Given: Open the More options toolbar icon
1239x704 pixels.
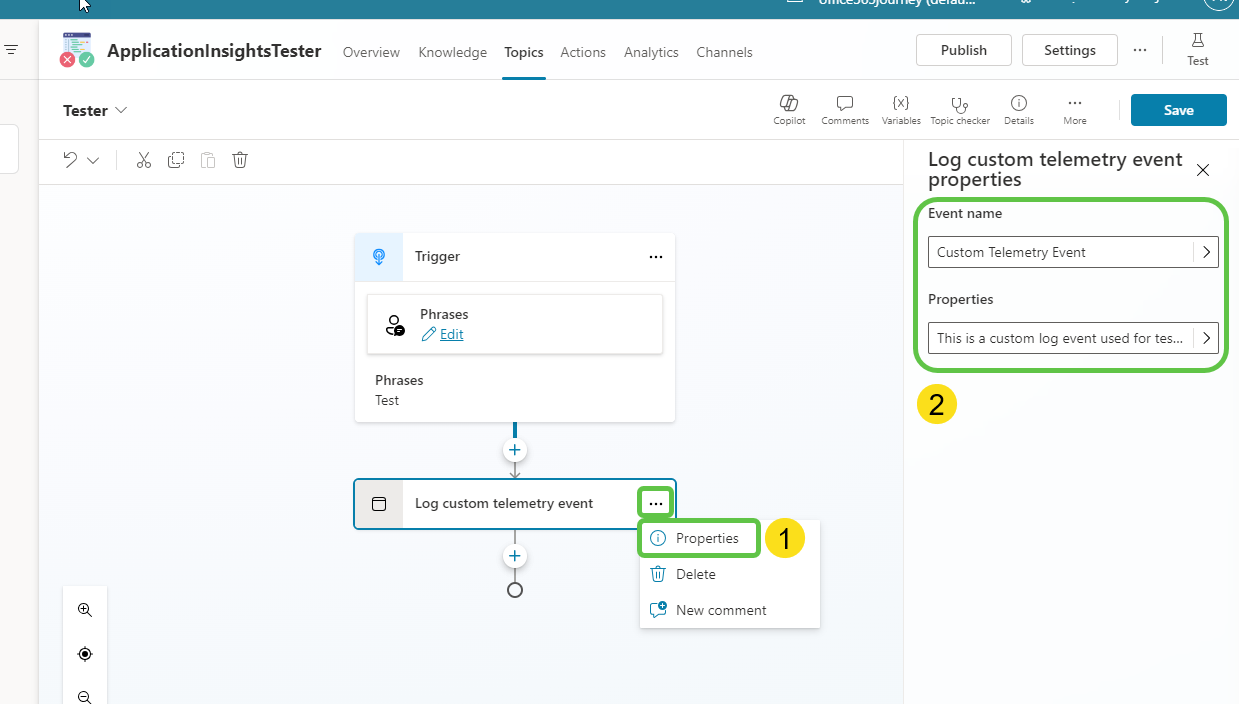Looking at the screenshot, I should 1074,108.
